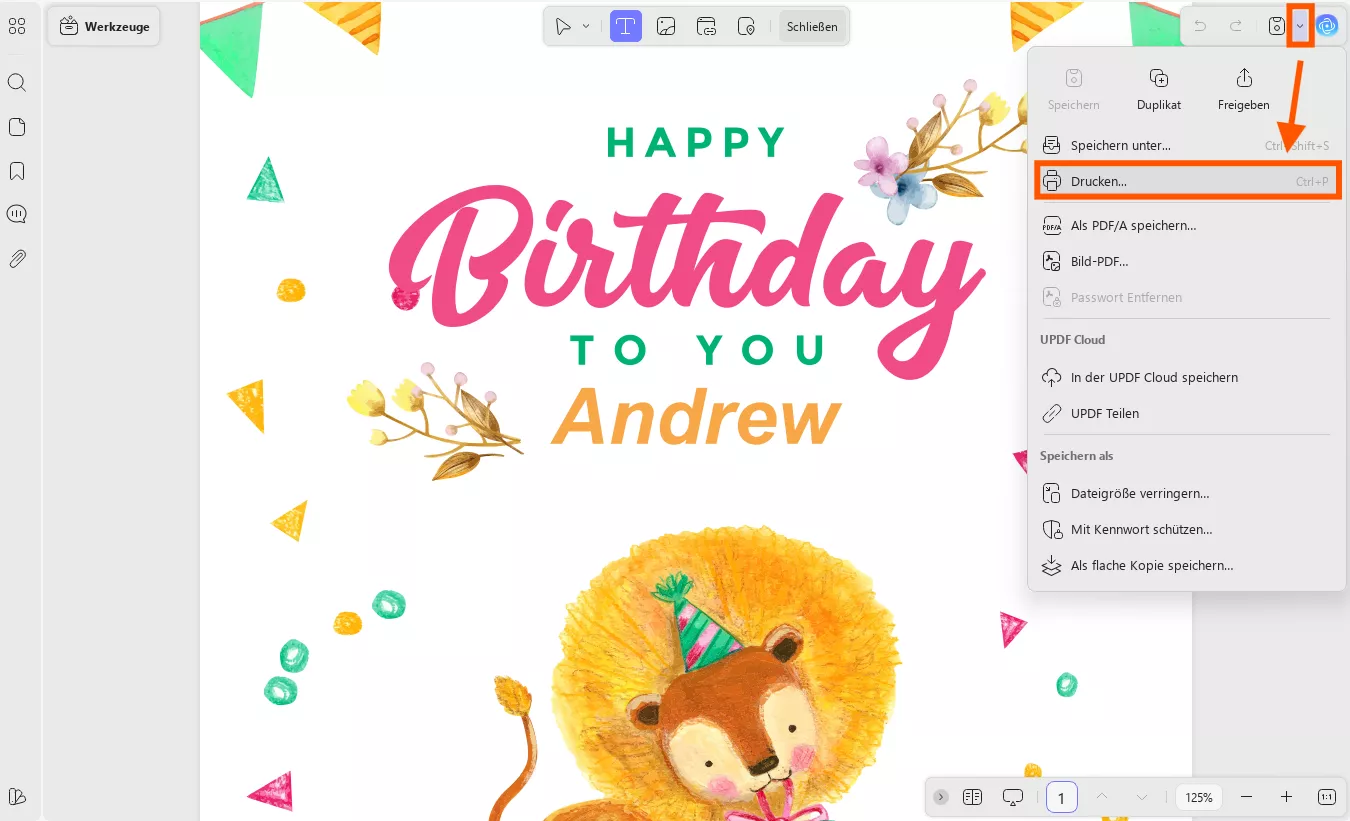Select UPDF Teilen from the menu
Image resolution: width=1350 pixels, height=821 pixels.
pos(1186,414)
